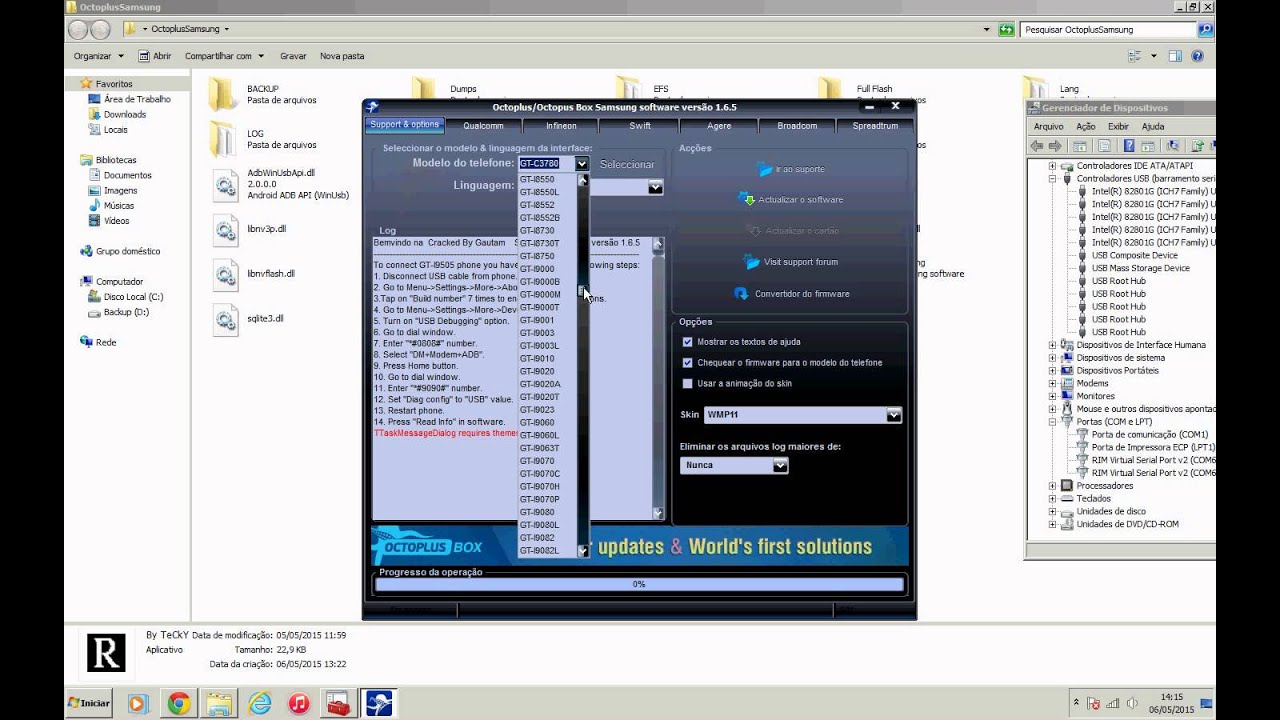1280x720 pixels.
Task: Collapse Portas (COM e LPT) tree node
Action: click(1052, 422)
